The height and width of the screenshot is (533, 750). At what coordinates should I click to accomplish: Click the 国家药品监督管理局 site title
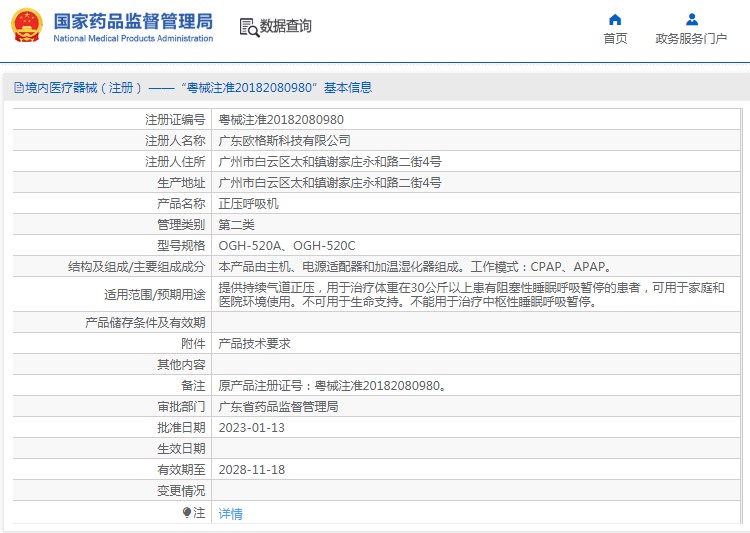(x=132, y=21)
